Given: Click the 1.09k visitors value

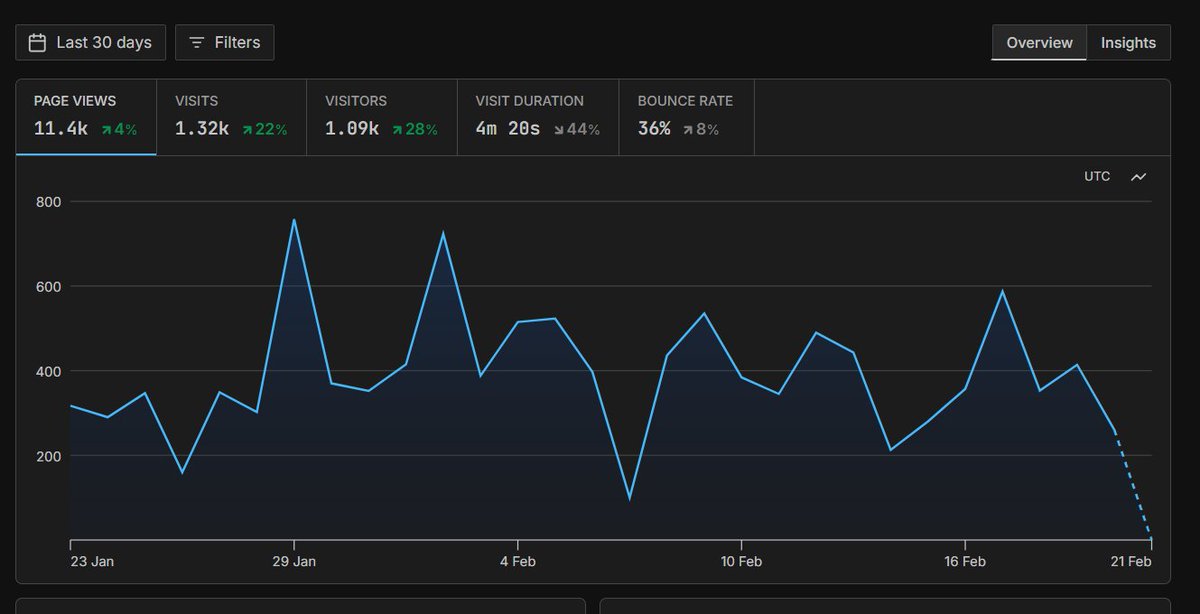Looking at the screenshot, I should point(352,129).
